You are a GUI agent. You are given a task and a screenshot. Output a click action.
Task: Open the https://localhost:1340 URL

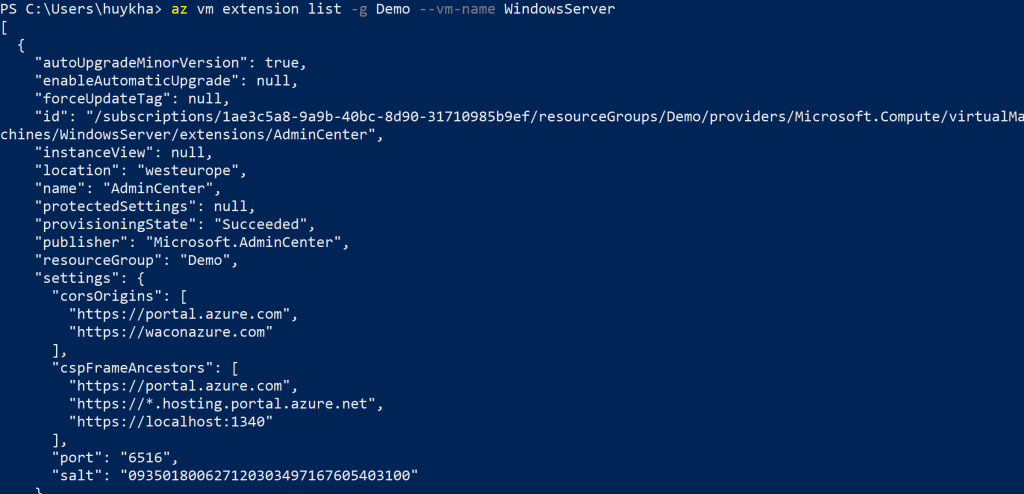[x=171, y=422]
